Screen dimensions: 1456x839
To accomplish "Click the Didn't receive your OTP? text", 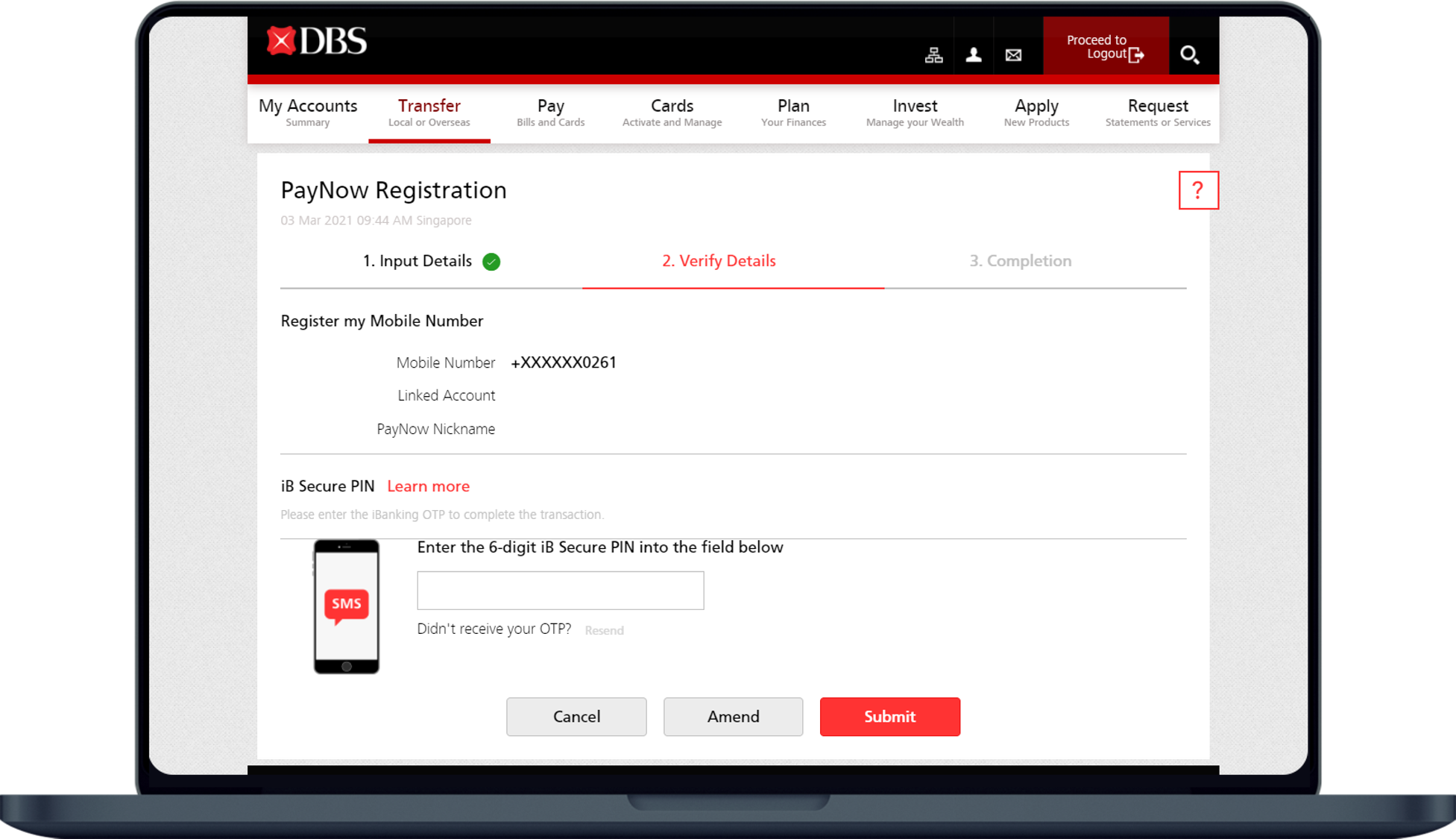I will tap(494, 629).
